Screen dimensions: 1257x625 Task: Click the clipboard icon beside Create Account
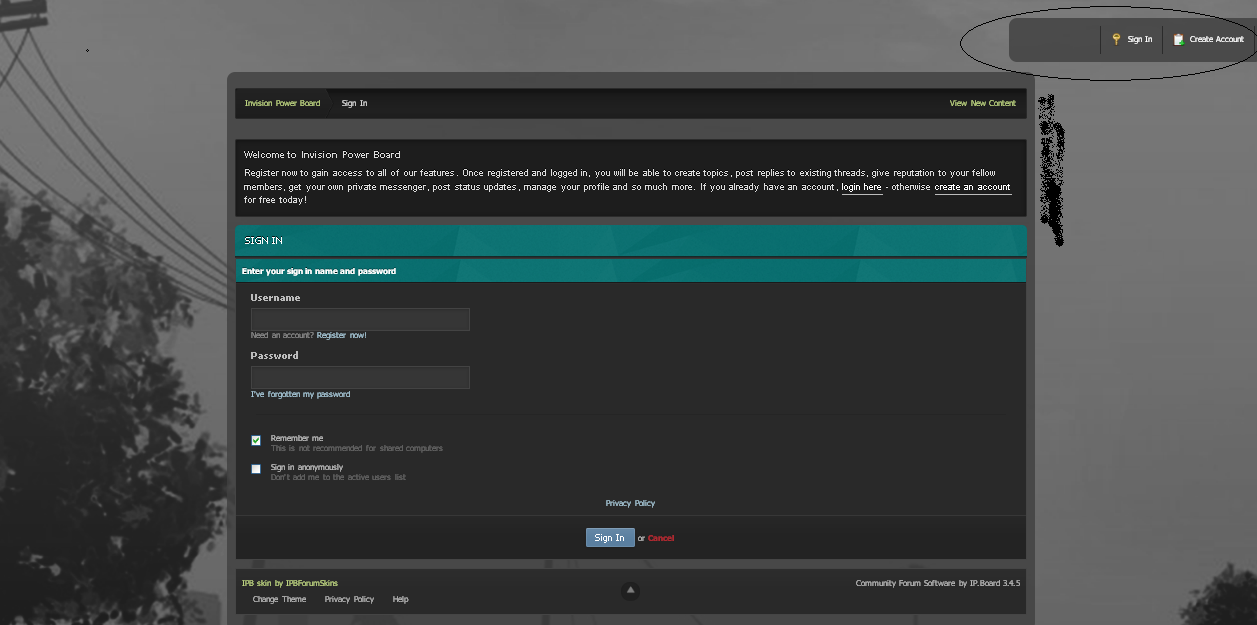coord(1178,40)
